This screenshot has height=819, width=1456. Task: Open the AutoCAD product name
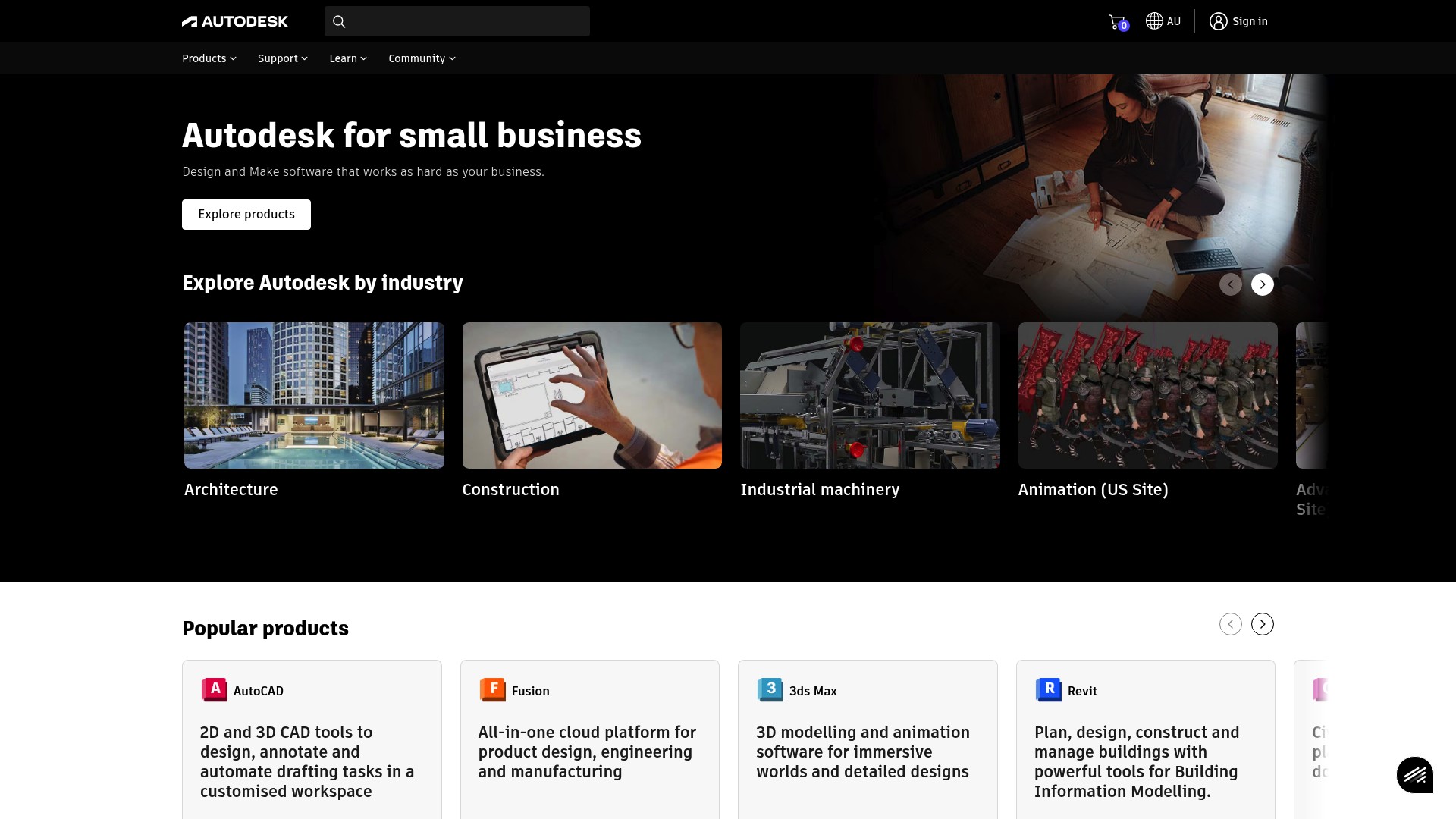click(259, 691)
